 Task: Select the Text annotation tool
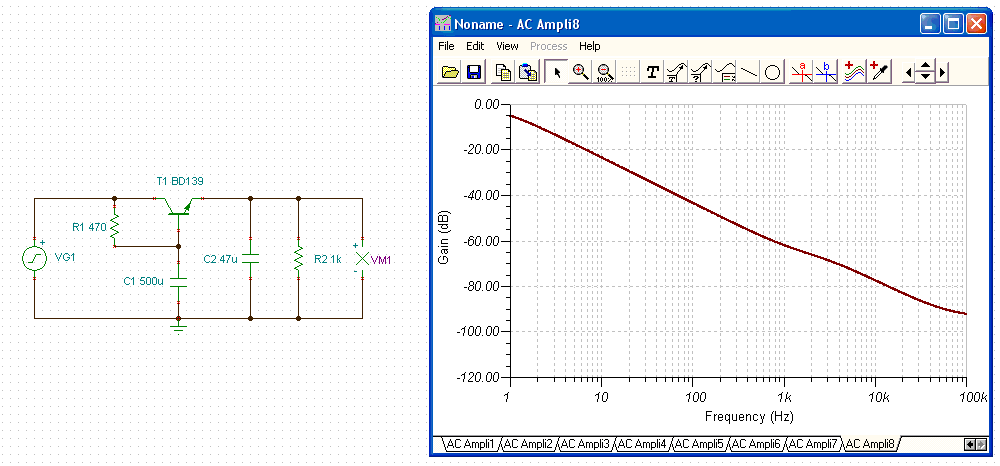pos(652,72)
